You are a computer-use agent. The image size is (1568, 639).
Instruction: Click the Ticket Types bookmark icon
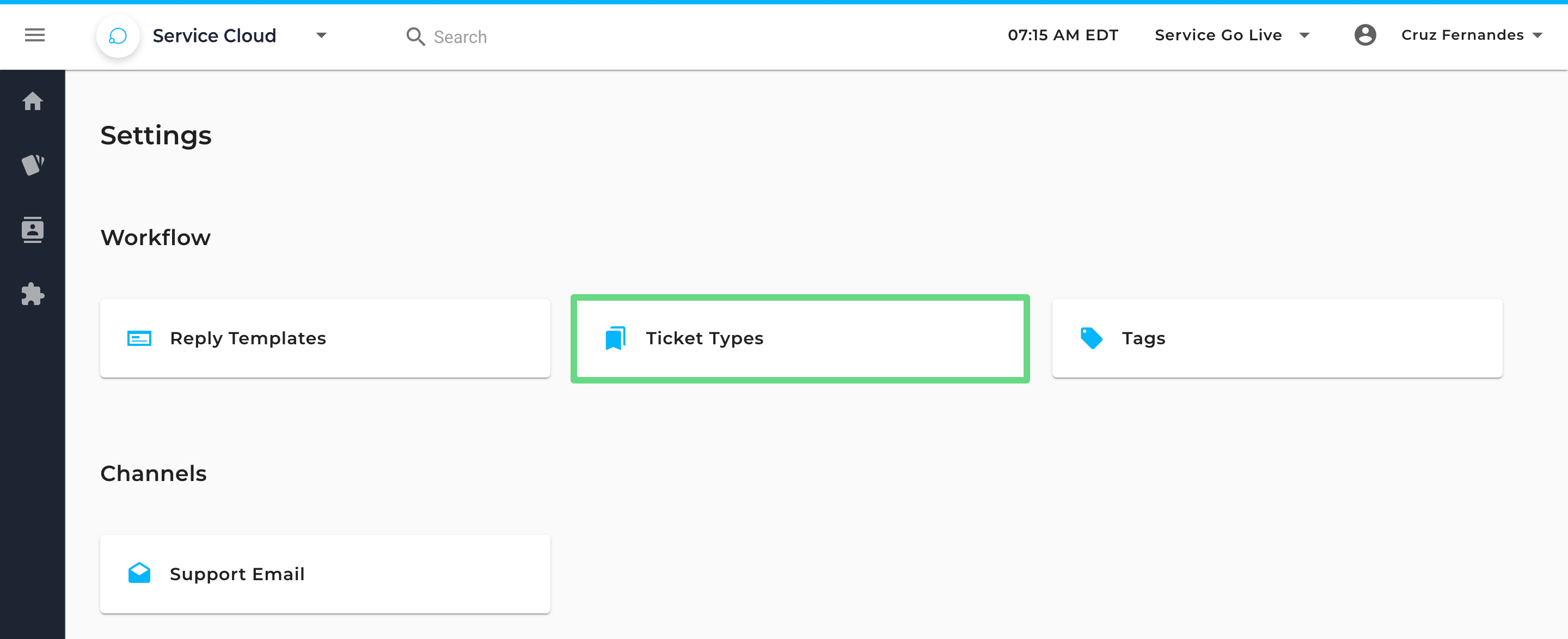point(615,338)
